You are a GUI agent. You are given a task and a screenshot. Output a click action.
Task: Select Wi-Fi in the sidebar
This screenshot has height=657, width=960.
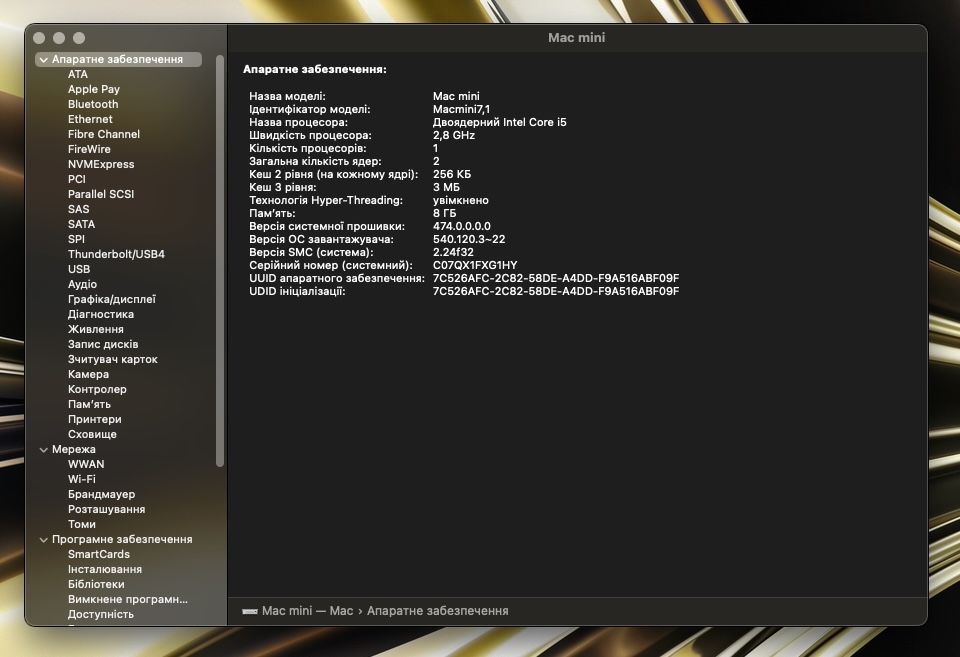click(81, 479)
